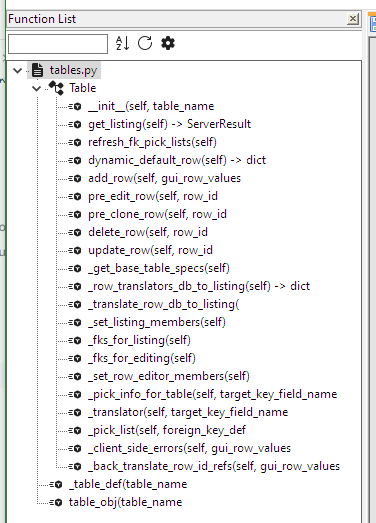Collapse the tables.py tree node
Image resolution: width=376 pixels, height=523 pixels.
point(17,70)
